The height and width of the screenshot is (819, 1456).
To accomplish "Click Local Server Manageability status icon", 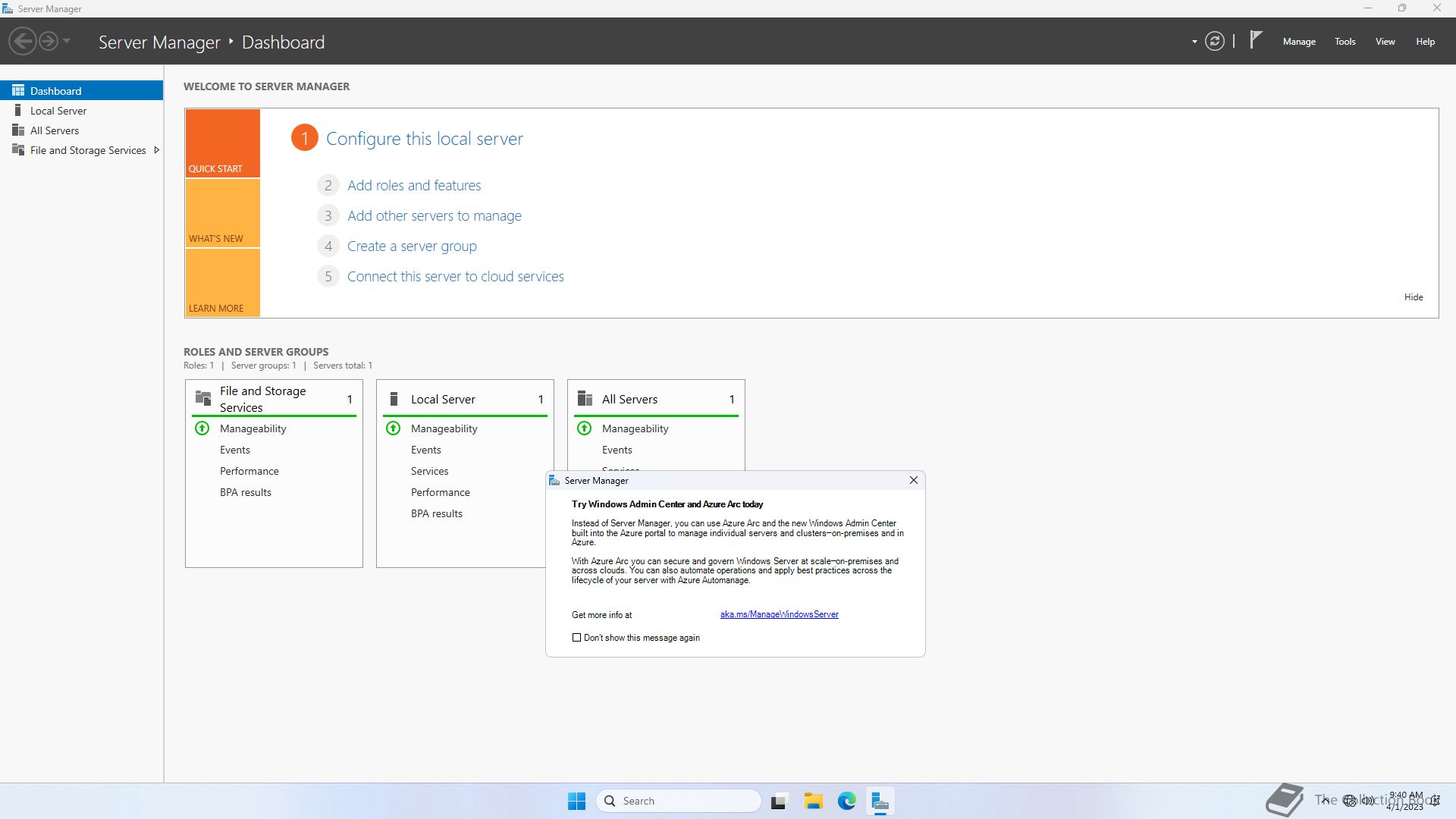I will [393, 428].
